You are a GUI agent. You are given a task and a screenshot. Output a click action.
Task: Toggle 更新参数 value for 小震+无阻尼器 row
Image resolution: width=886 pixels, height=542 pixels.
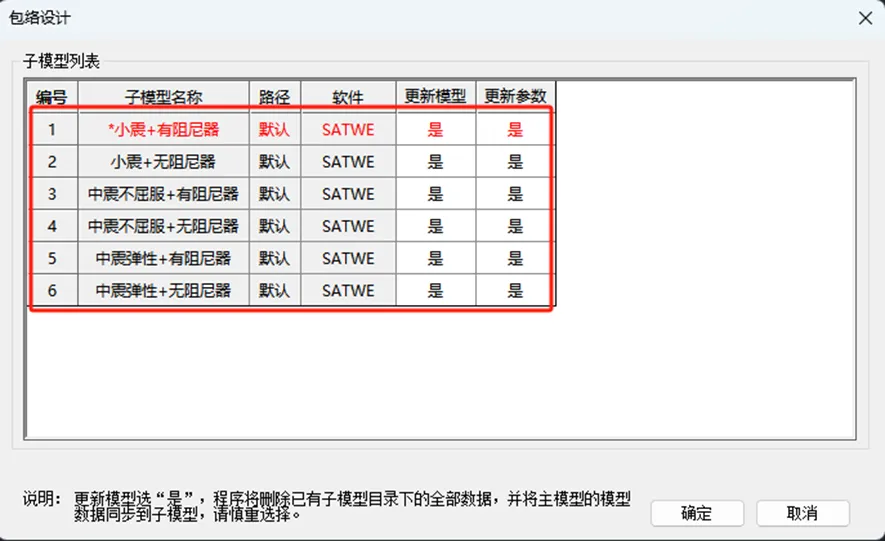(x=515, y=162)
